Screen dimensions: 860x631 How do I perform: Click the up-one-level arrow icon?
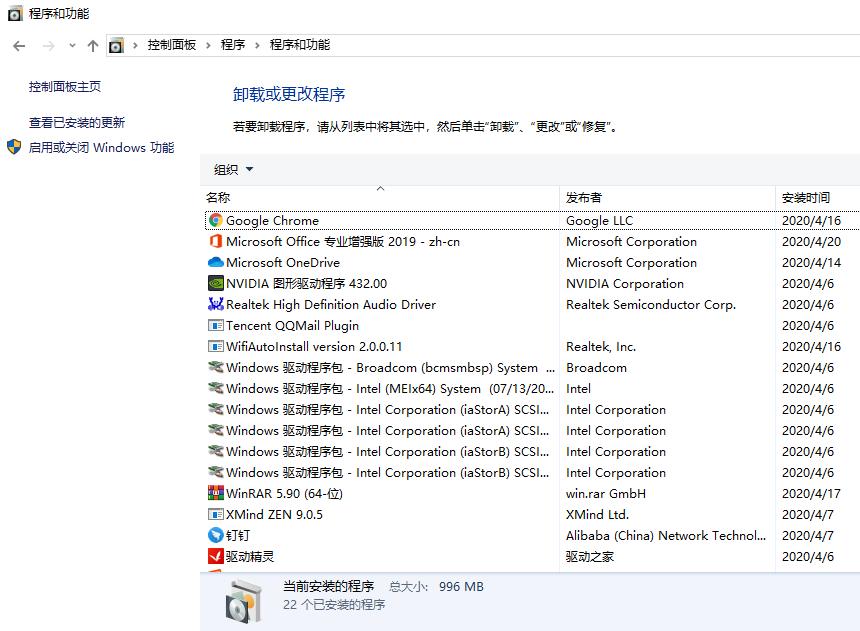click(x=92, y=45)
